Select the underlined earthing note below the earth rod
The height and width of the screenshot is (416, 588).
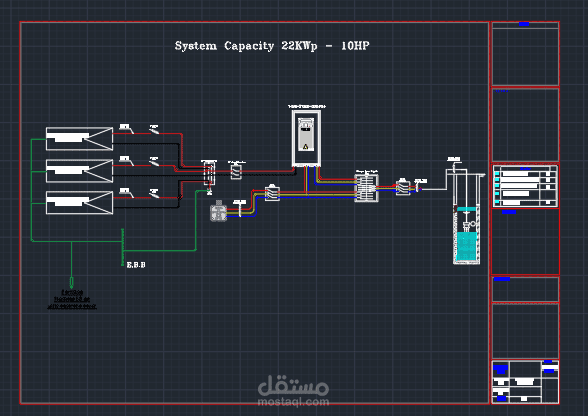pos(72,299)
